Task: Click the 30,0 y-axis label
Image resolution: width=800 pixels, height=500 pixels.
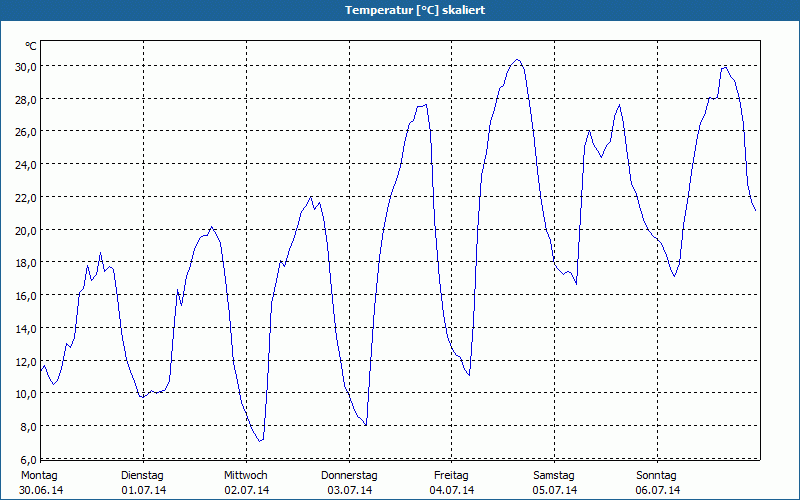Action: click(x=26, y=67)
